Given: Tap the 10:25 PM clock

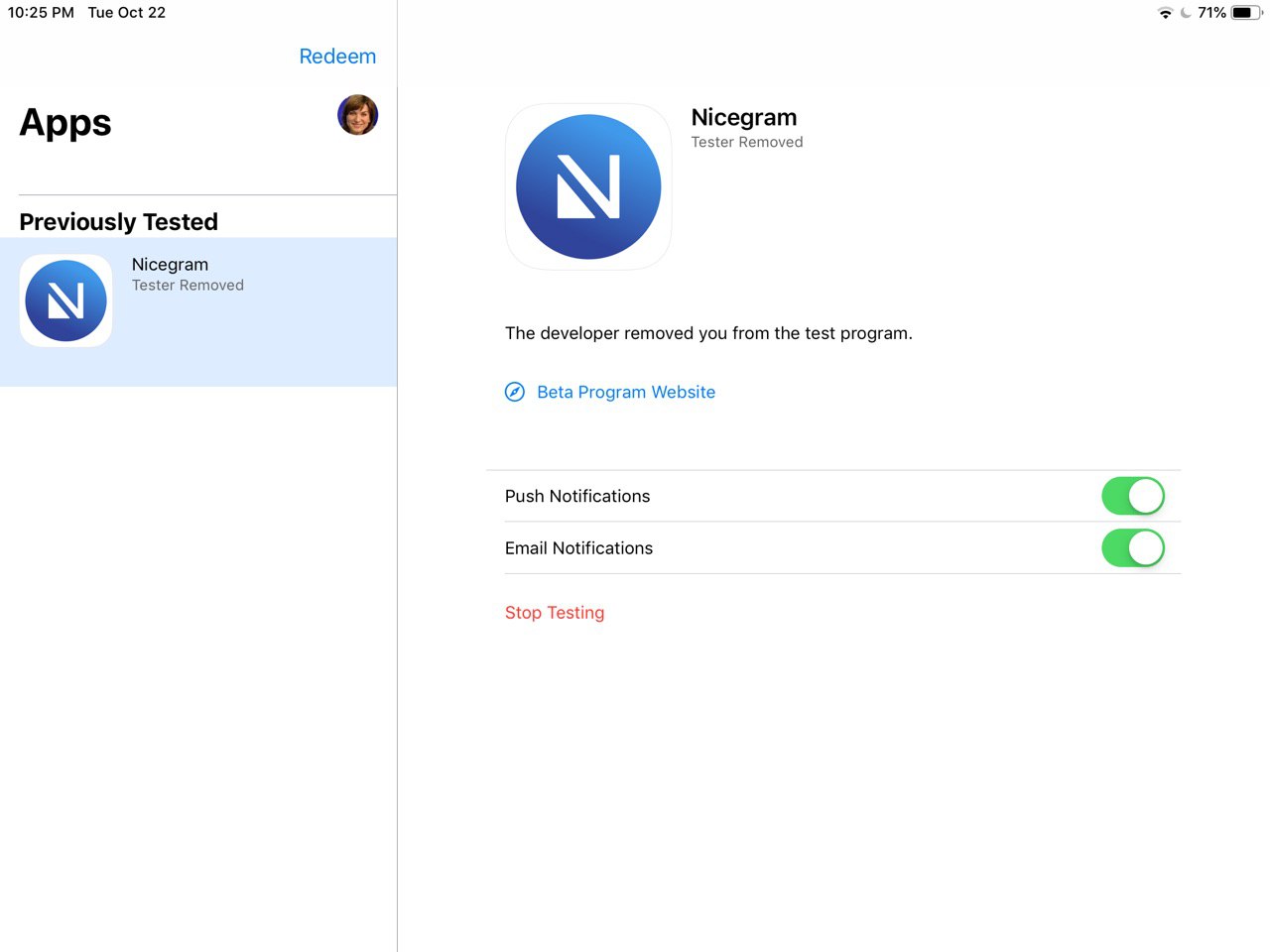Looking at the screenshot, I should click(41, 13).
